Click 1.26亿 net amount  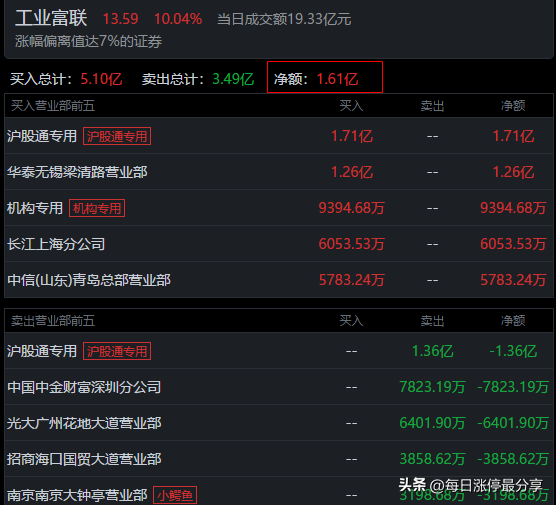click(513, 172)
